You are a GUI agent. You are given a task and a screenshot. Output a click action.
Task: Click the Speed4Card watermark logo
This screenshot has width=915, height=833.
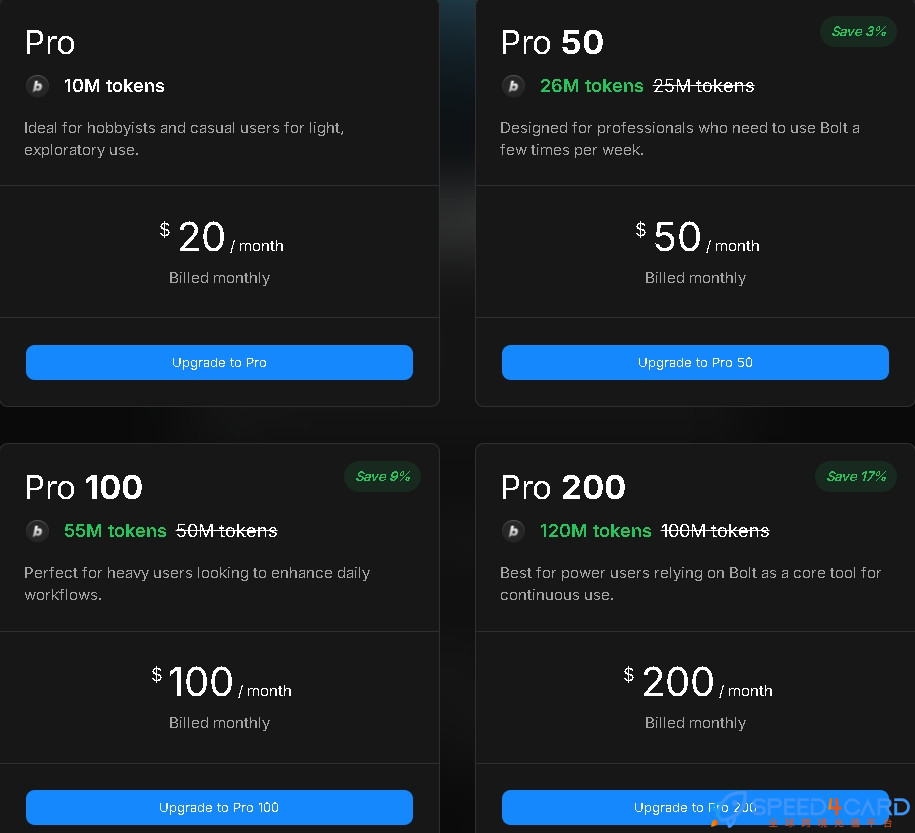(x=812, y=810)
